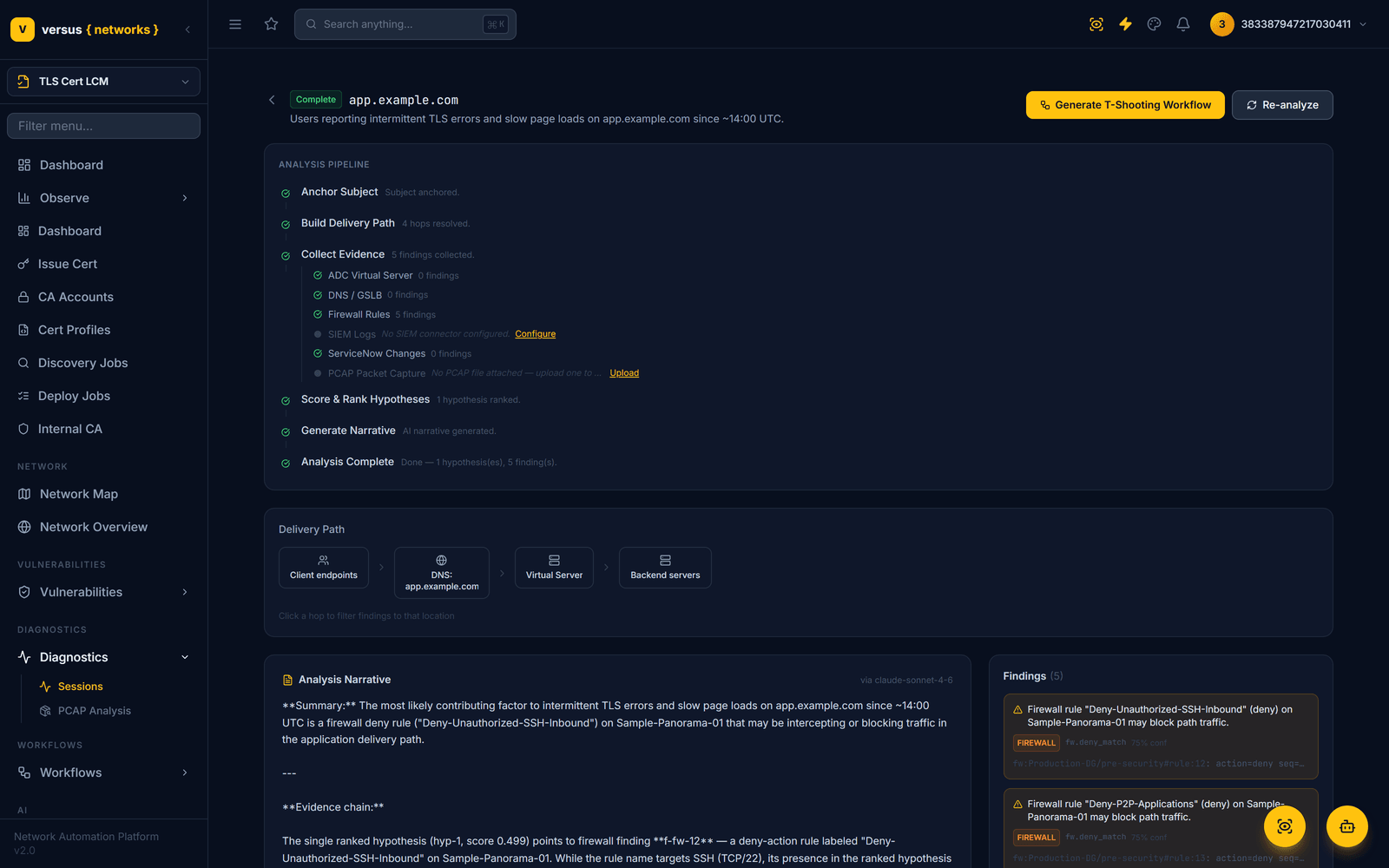Image resolution: width=1389 pixels, height=868 pixels.
Task: Open the lightning bolt quick actions
Action: [1125, 24]
